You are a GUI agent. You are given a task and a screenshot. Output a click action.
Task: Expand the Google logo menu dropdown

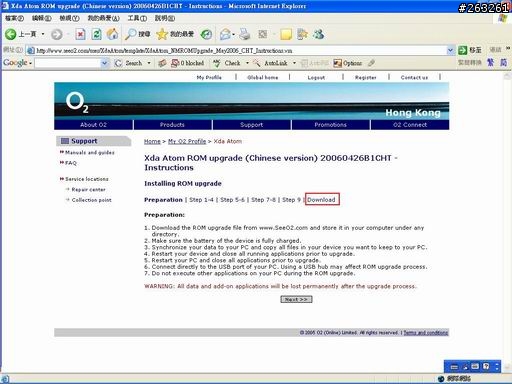(x=30, y=63)
